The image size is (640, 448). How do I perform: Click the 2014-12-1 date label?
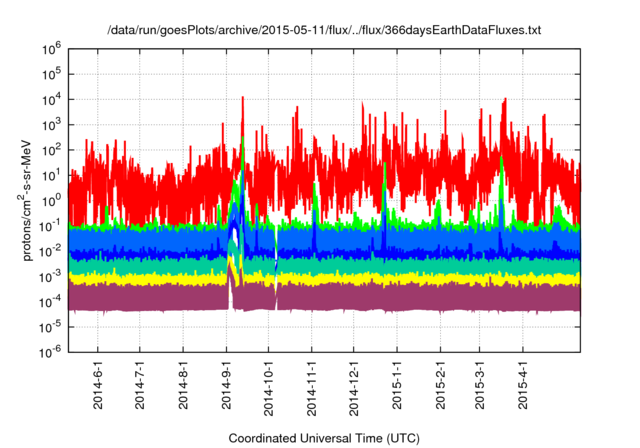pyautogui.click(x=354, y=388)
